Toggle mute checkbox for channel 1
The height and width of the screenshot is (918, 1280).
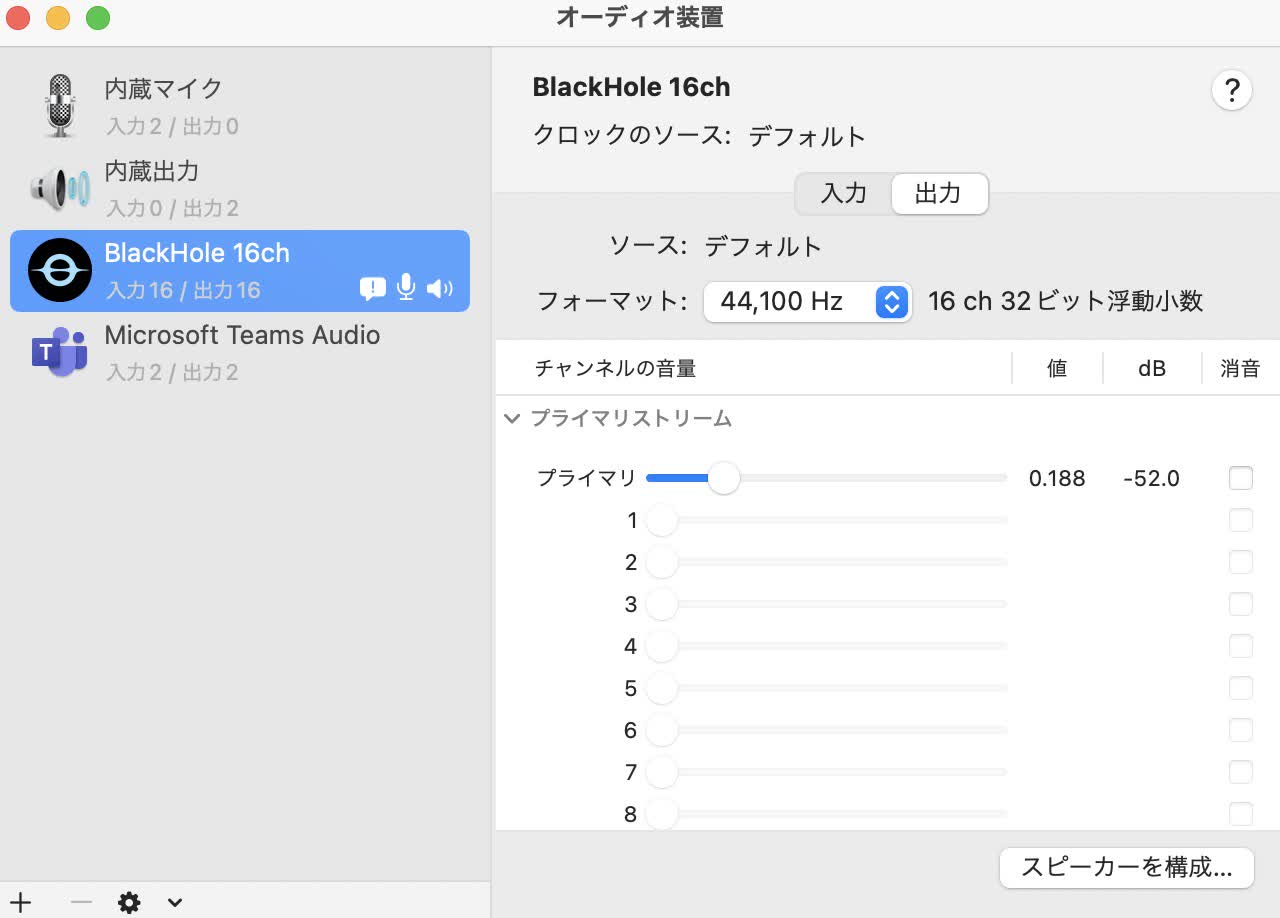(x=1241, y=520)
